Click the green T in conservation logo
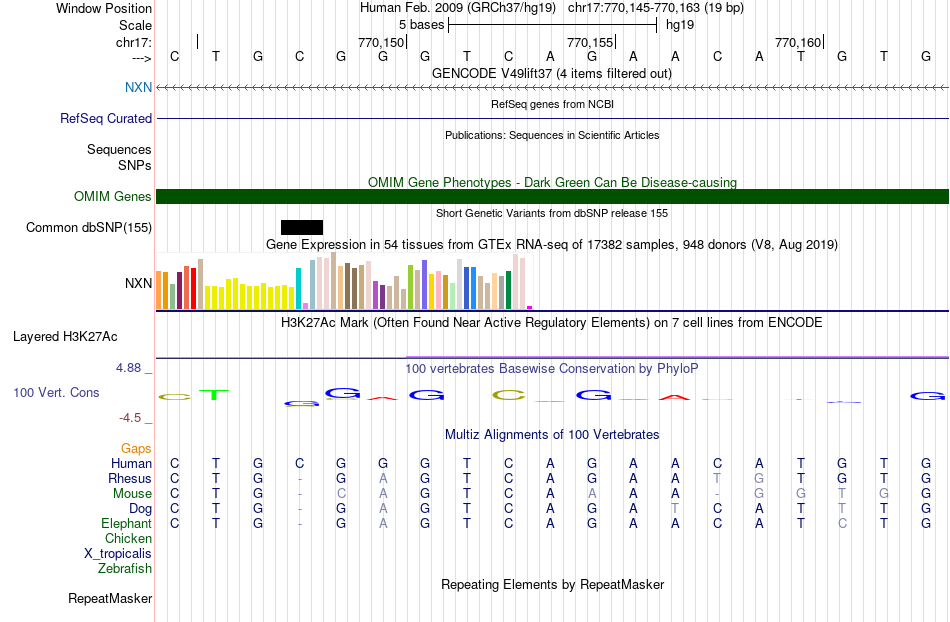This screenshot has width=950, height=622. pos(214,395)
